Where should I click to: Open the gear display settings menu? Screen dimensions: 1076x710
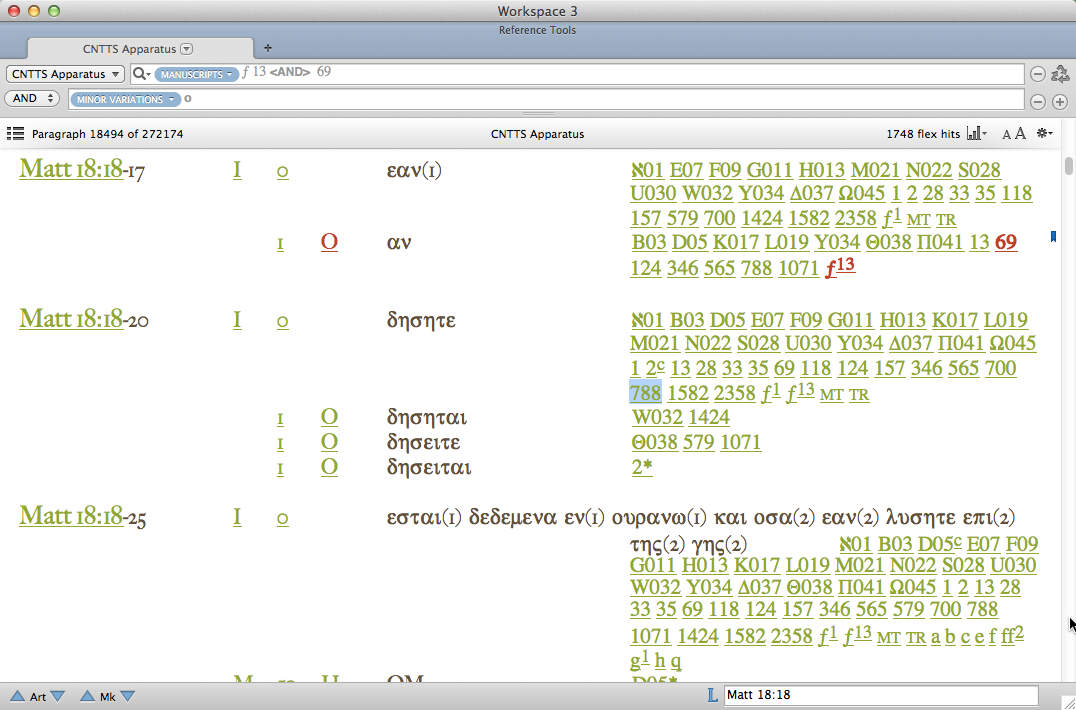tap(1044, 134)
